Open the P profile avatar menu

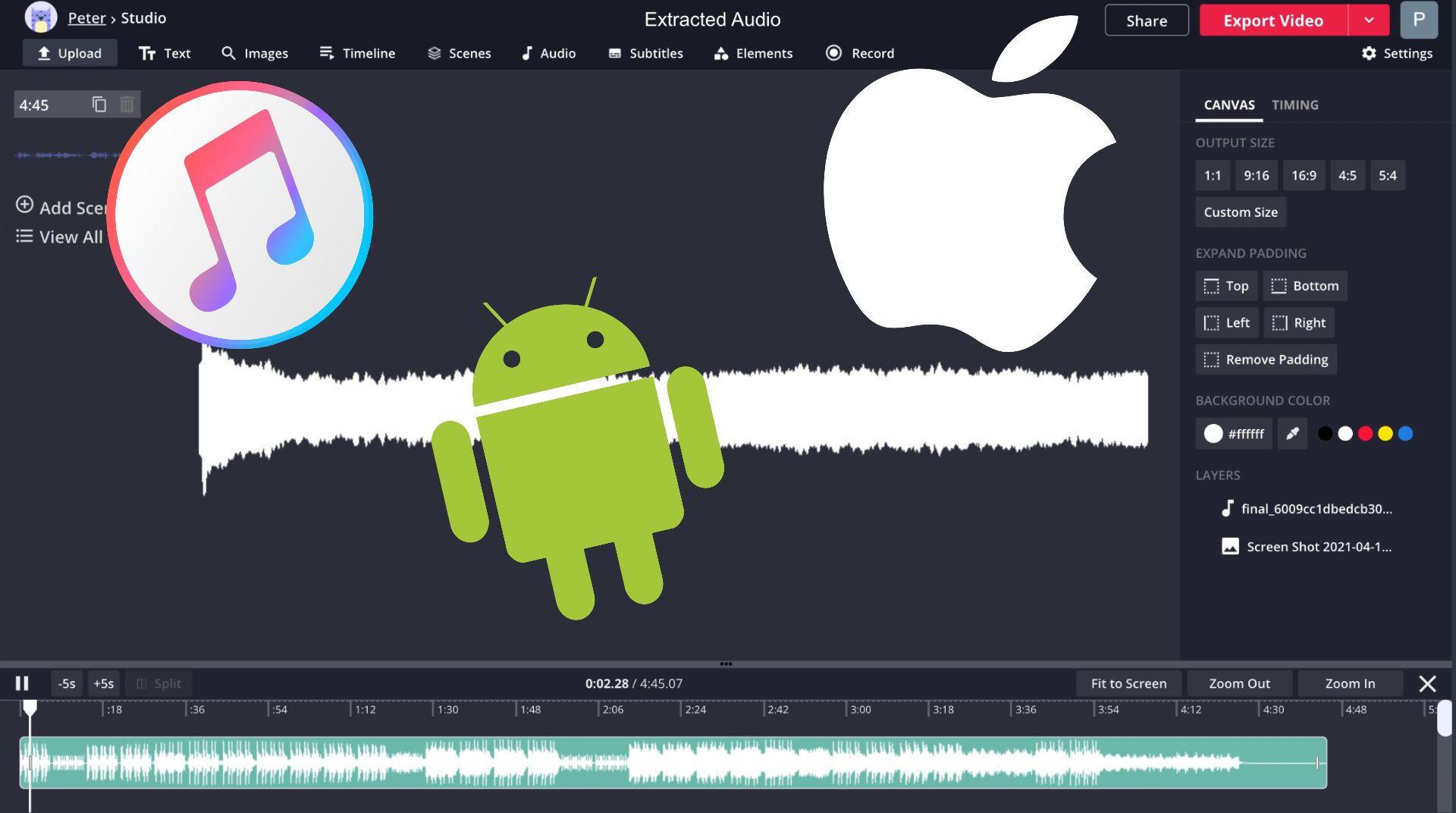coord(1418,20)
